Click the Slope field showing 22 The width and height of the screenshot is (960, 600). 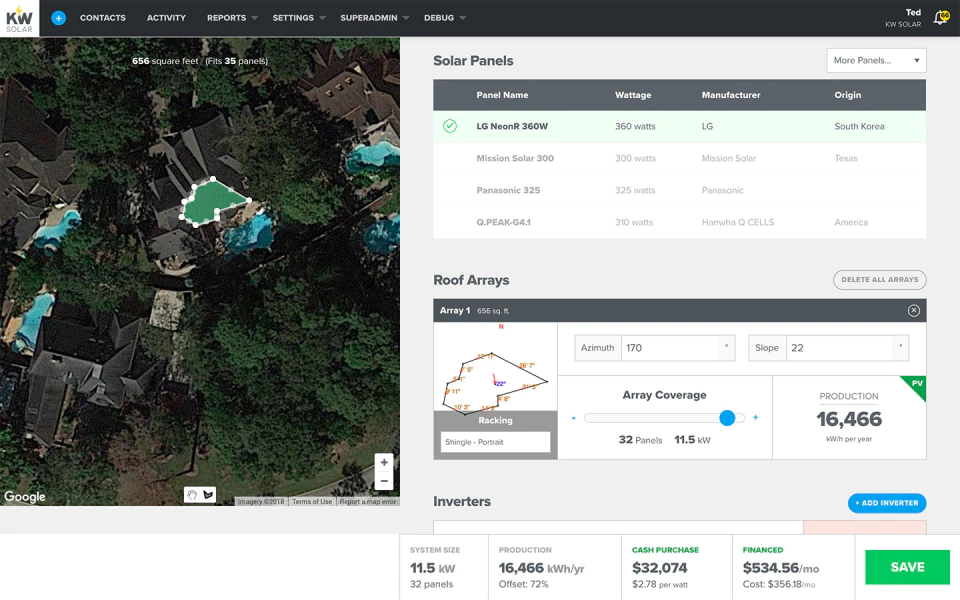pyautogui.click(x=840, y=348)
